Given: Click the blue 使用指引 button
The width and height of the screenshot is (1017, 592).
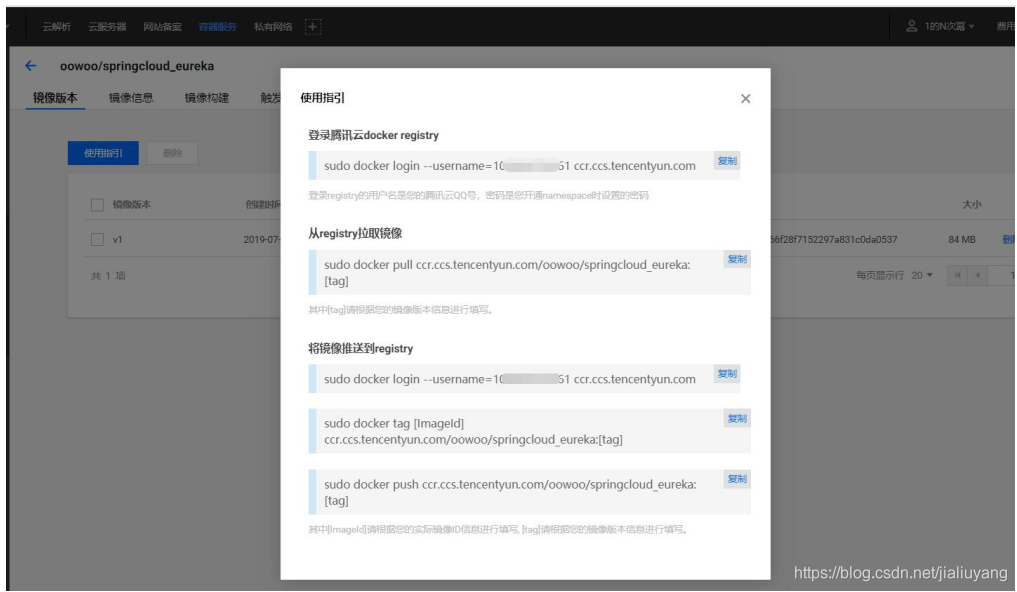Looking at the screenshot, I should coord(103,153).
